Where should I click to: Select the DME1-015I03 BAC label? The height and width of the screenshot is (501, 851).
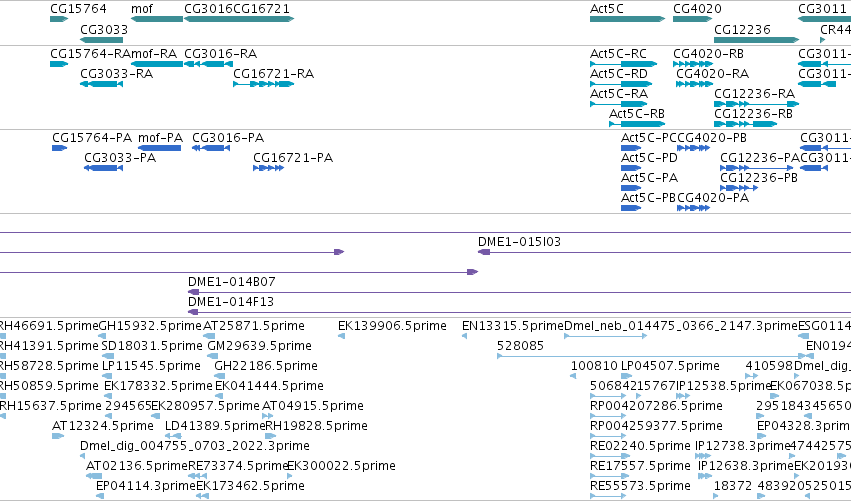519,242
